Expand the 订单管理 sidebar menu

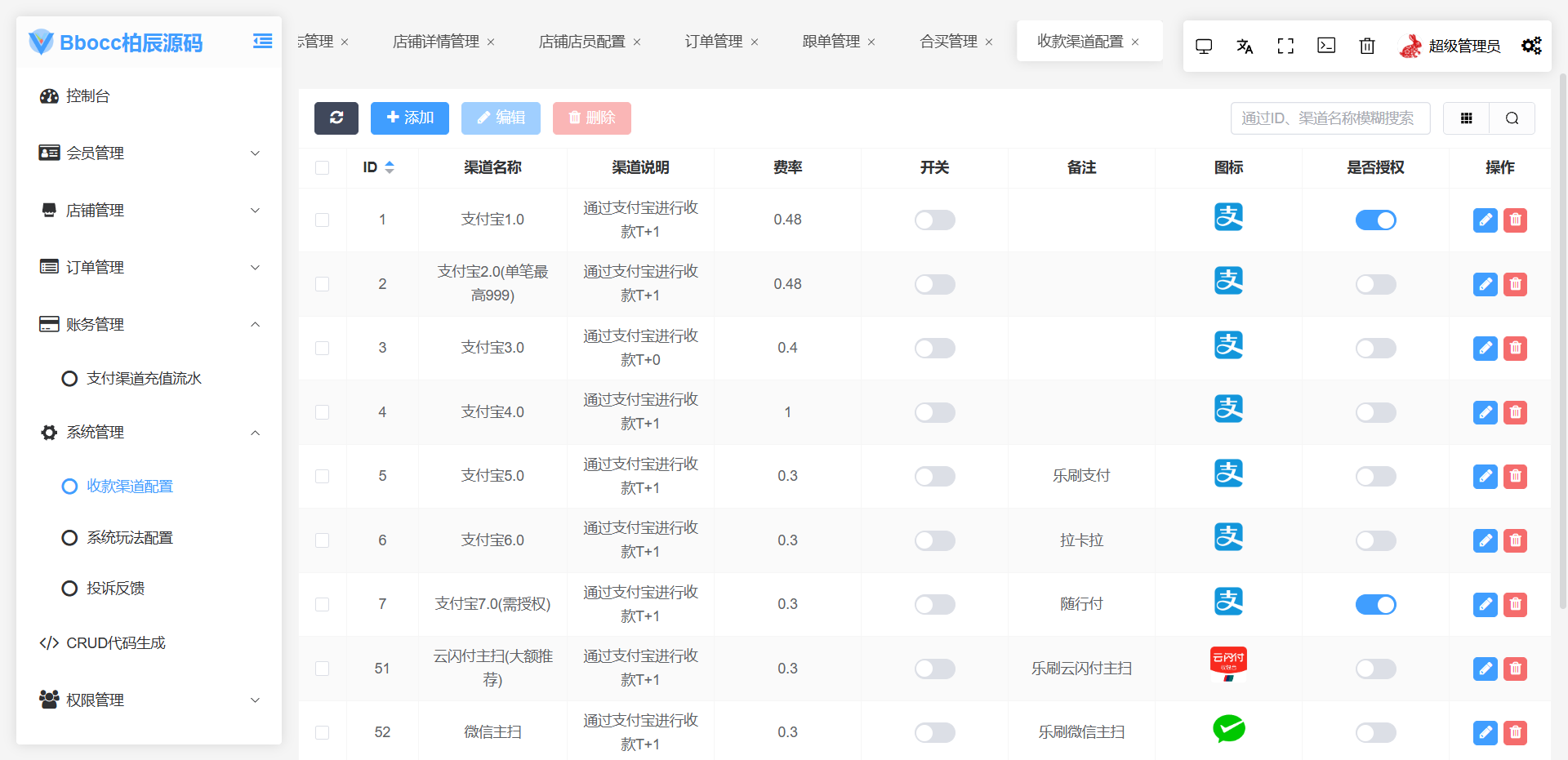click(149, 268)
